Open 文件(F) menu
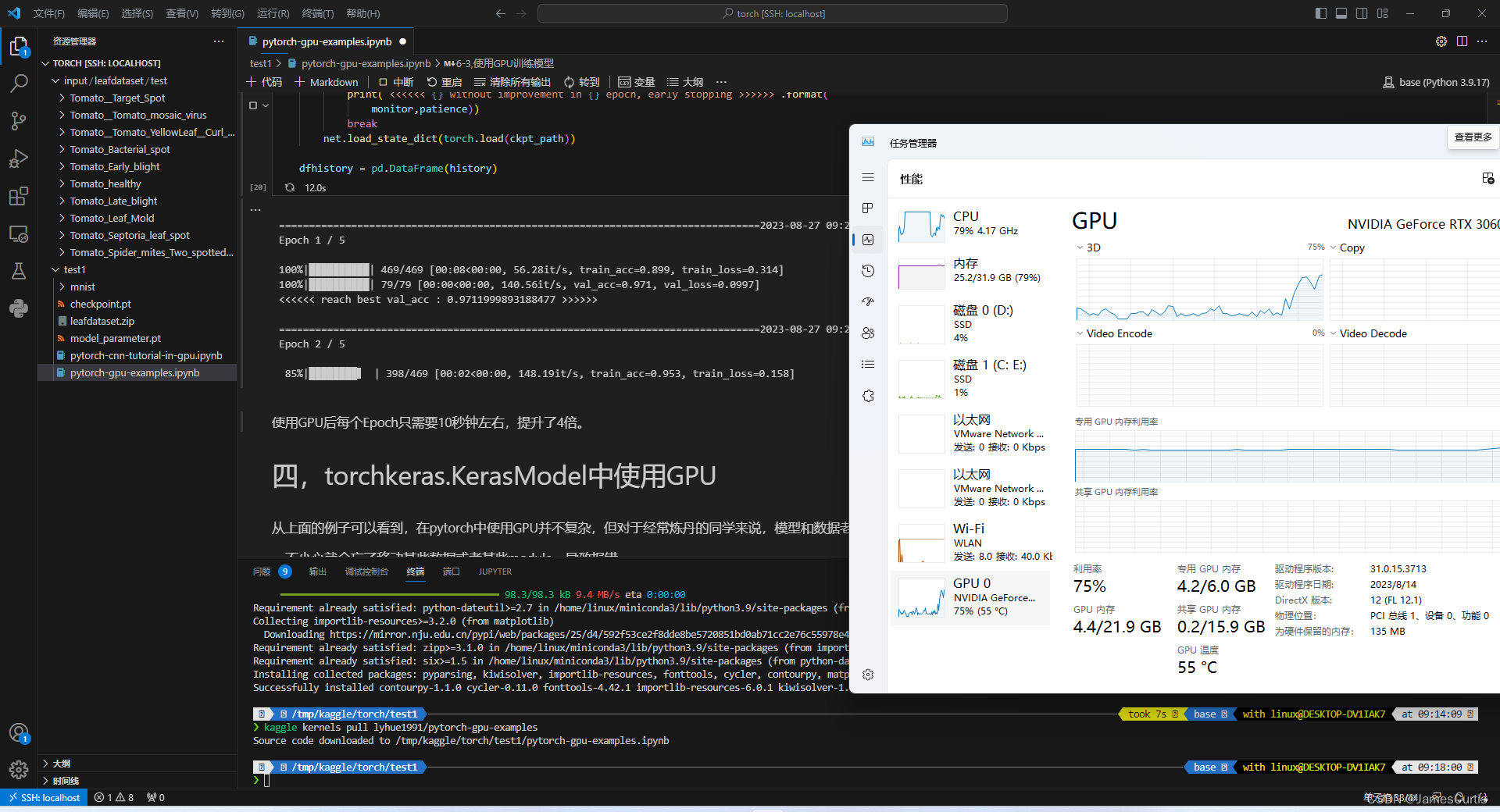The image size is (1500, 812). pyautogui.click(x=49, y=13)
